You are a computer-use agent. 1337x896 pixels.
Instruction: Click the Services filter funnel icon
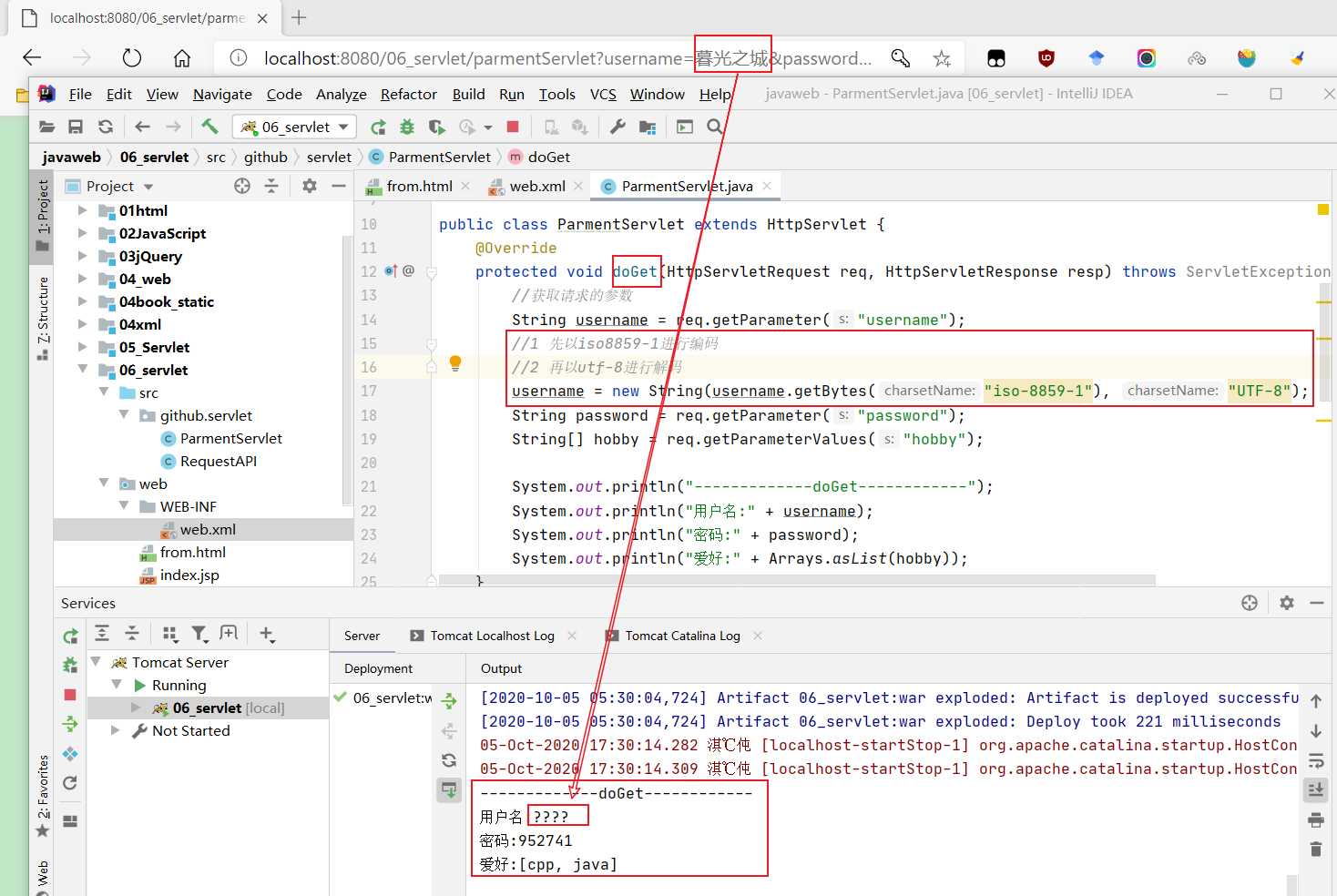199,634
